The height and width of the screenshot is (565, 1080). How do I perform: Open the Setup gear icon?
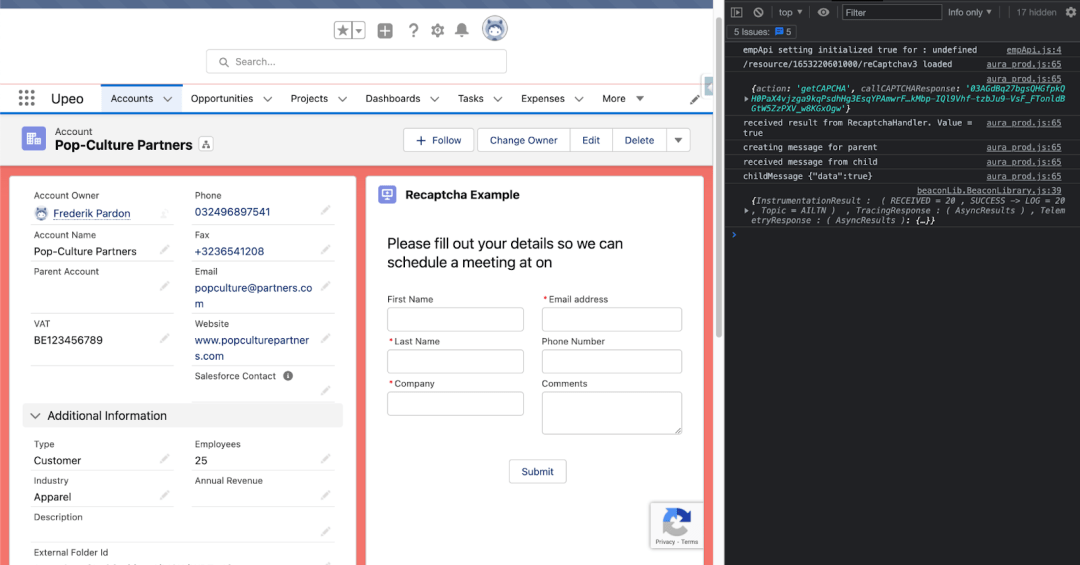437,30
